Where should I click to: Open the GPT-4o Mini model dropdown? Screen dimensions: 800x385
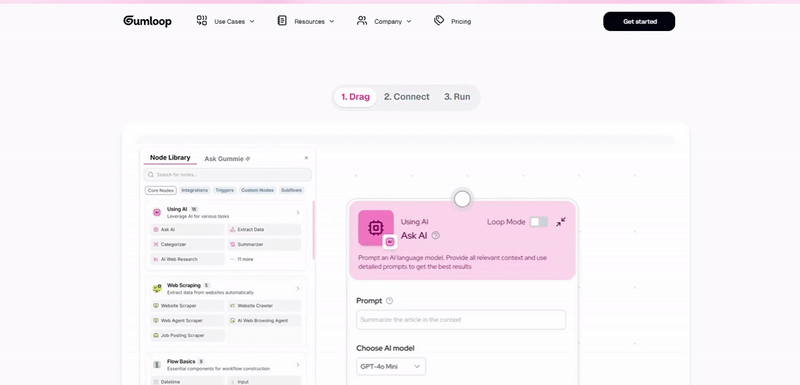point(391,366)
